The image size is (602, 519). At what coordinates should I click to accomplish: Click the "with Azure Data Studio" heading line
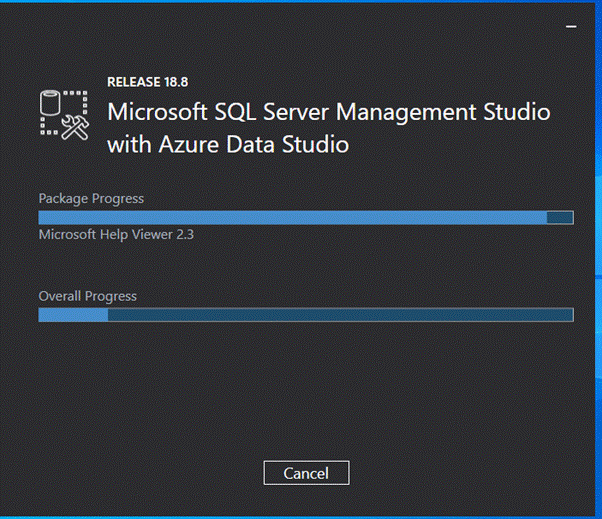click(x=228, y=144)
